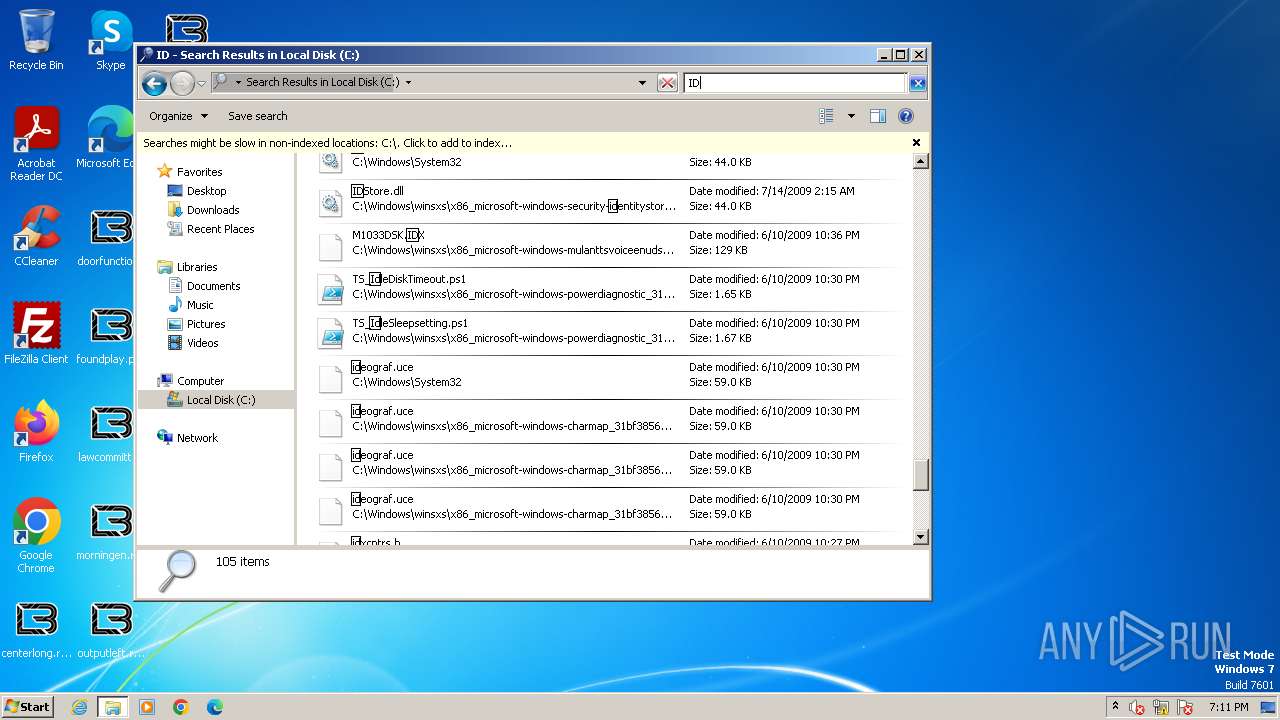Select TS_IdeSleepsetting.ps1 script icon
Image resolution: width=1280 pixels, height=720 pixels.
click(x=330, y=335)
